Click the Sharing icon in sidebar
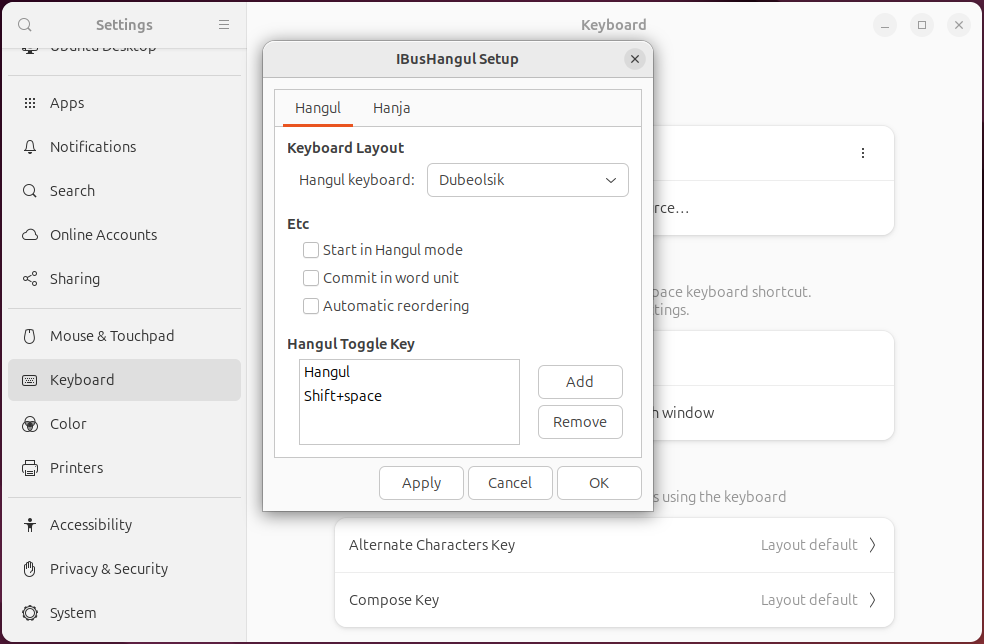Viewport: 984px width, 644px height. click(x=29, y=279)
